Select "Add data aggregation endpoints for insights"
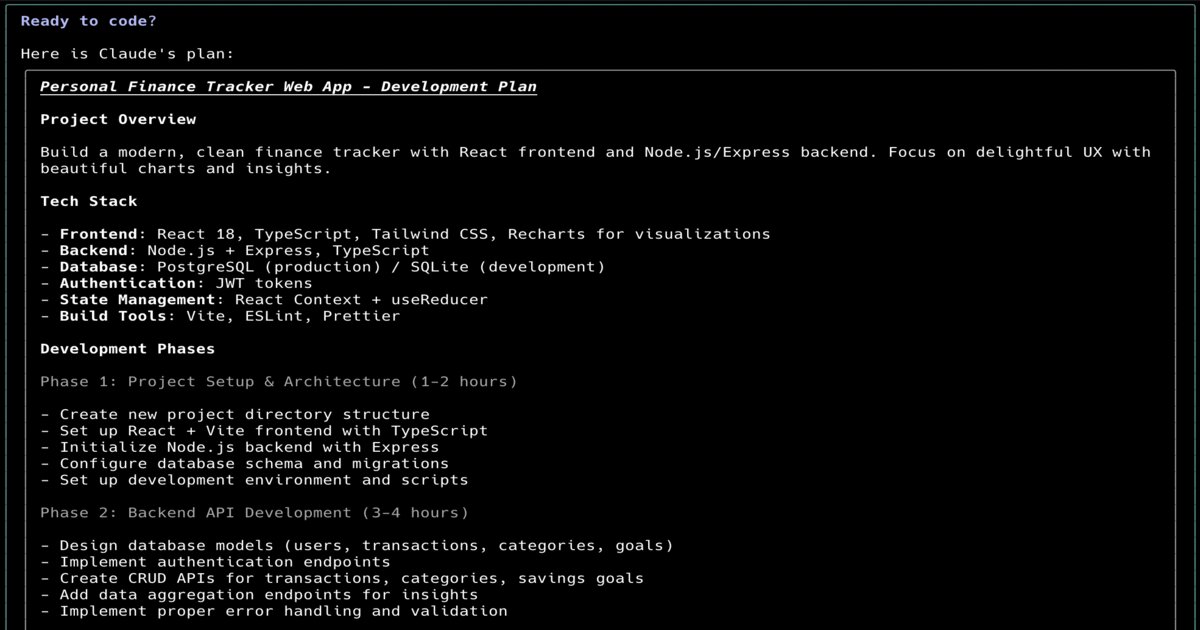The width and height of the screenshot is (1200, 630). pyautogui.click(x=259, y=594)
